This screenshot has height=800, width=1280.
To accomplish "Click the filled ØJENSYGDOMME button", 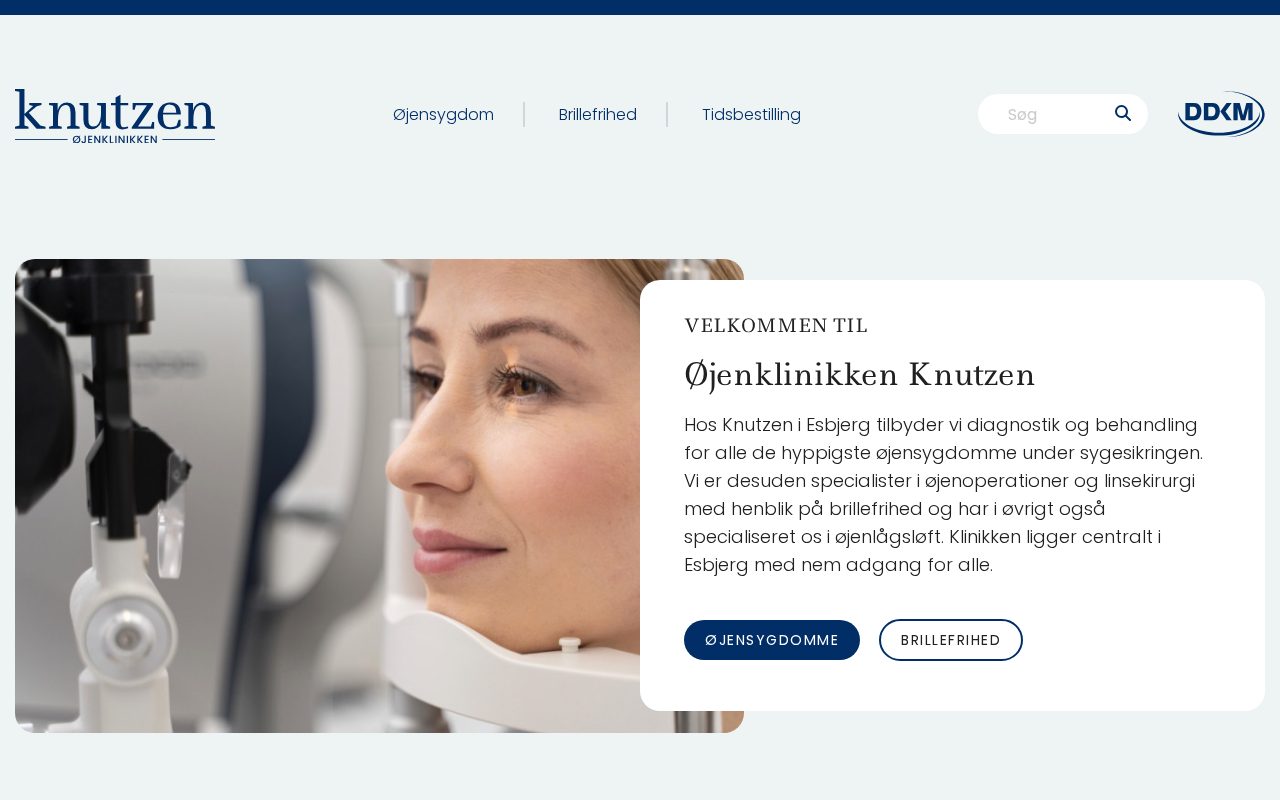I will 772,640.
